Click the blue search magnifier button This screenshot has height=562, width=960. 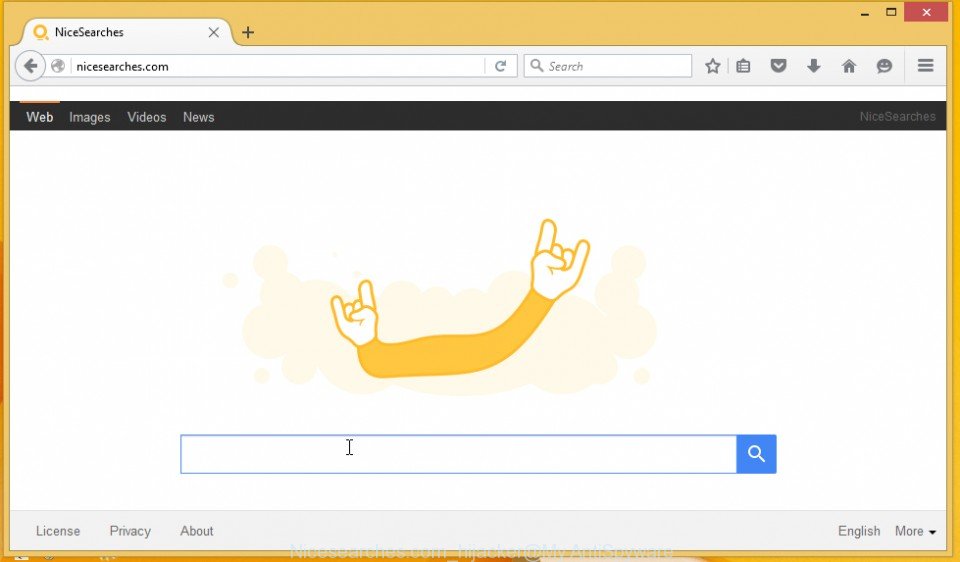[x=756, y=454]
